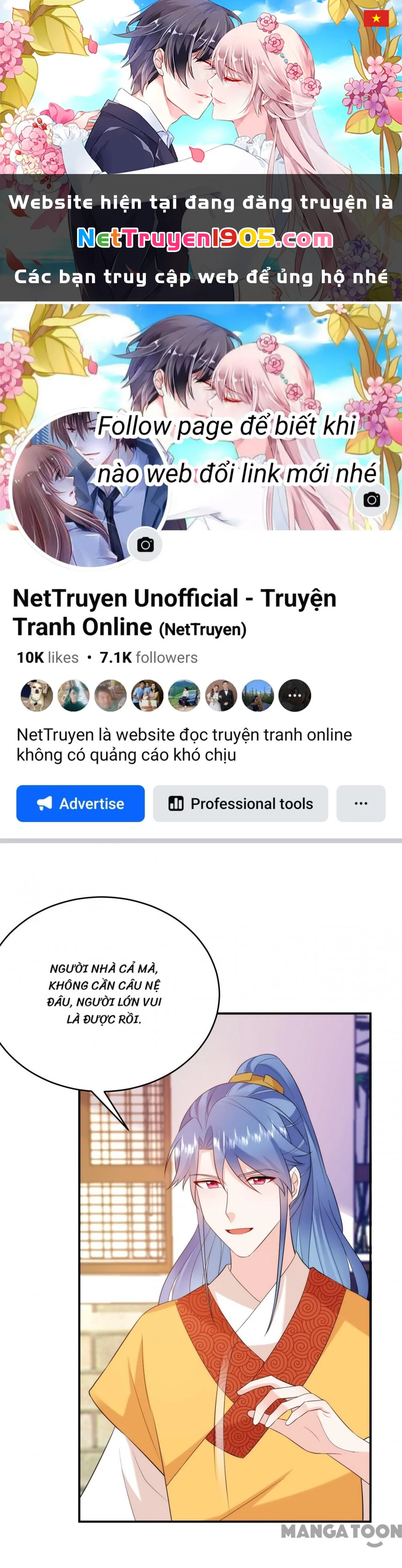Open the three-dots more options button
402x1568 pixels.
click(x=361, y=803)
